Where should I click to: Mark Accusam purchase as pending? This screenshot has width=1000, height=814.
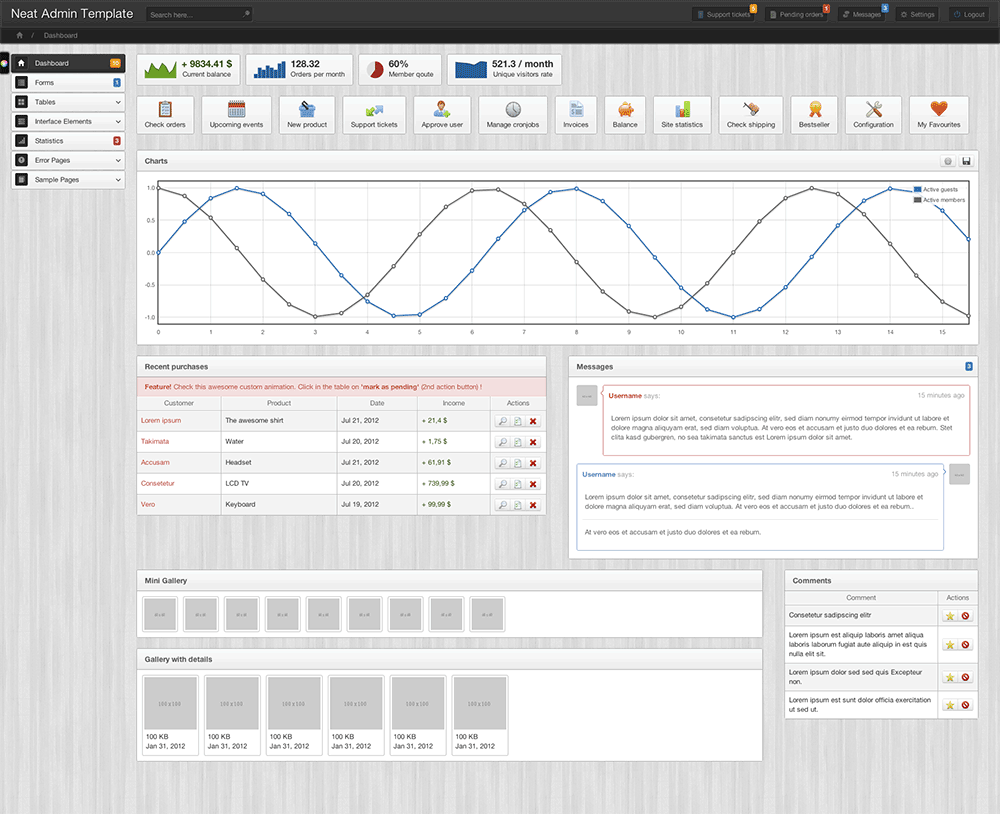point(517,463)
